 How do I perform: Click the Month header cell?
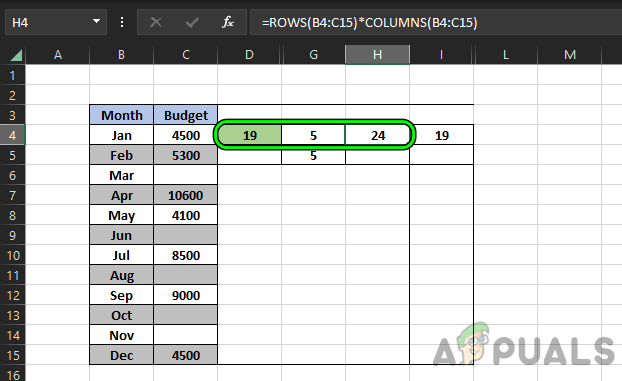[x=121, y=115]
